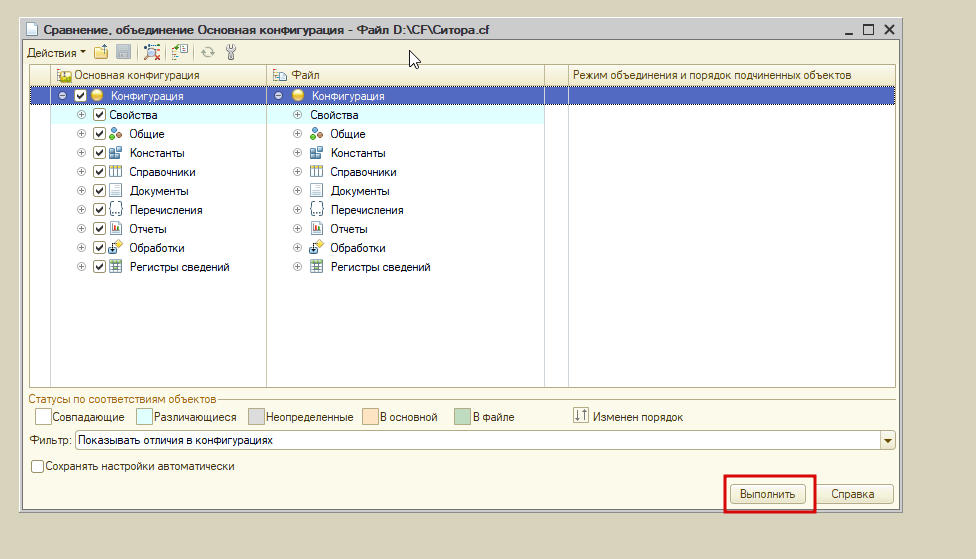The height and width of the screenshot is (559, 976).
Task: Select Свойства label in the Файл column
Action: pyautogui.click(x=334, y=115)
